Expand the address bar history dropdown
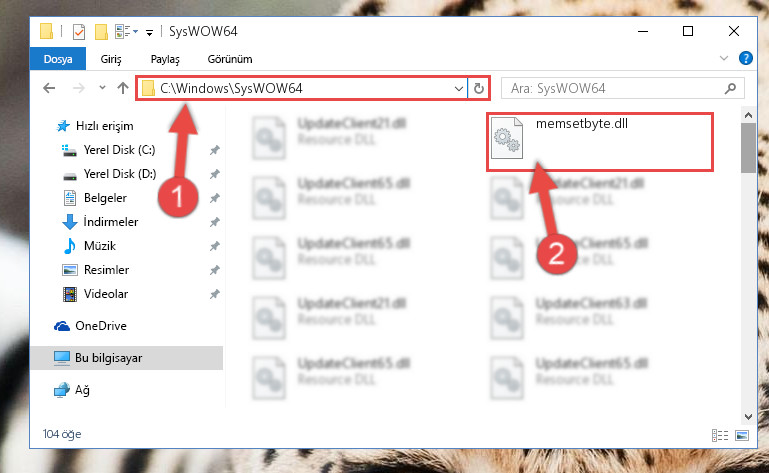This screenshot has height=473, width=769. 459,89
